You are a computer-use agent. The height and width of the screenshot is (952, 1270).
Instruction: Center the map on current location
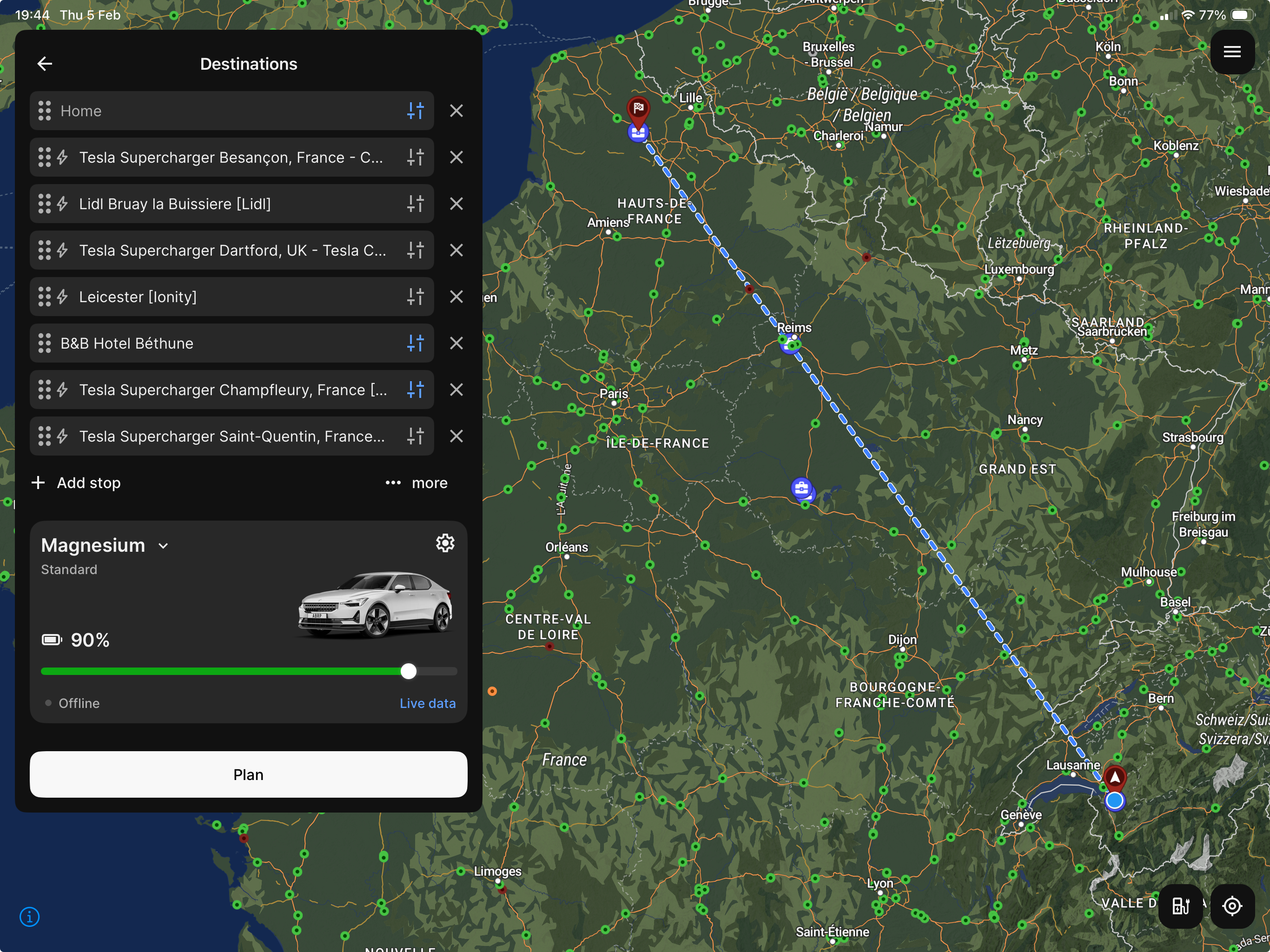1232,906
